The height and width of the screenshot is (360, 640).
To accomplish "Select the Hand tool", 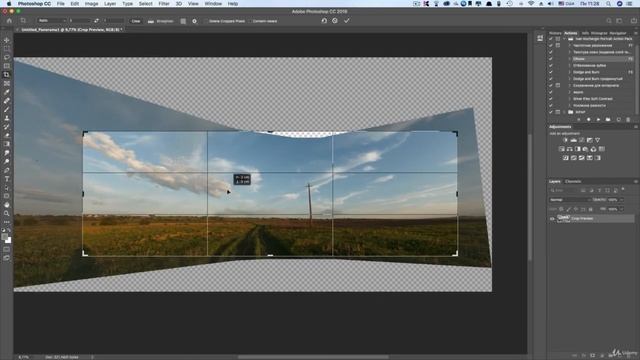I will tap(7, 205).
